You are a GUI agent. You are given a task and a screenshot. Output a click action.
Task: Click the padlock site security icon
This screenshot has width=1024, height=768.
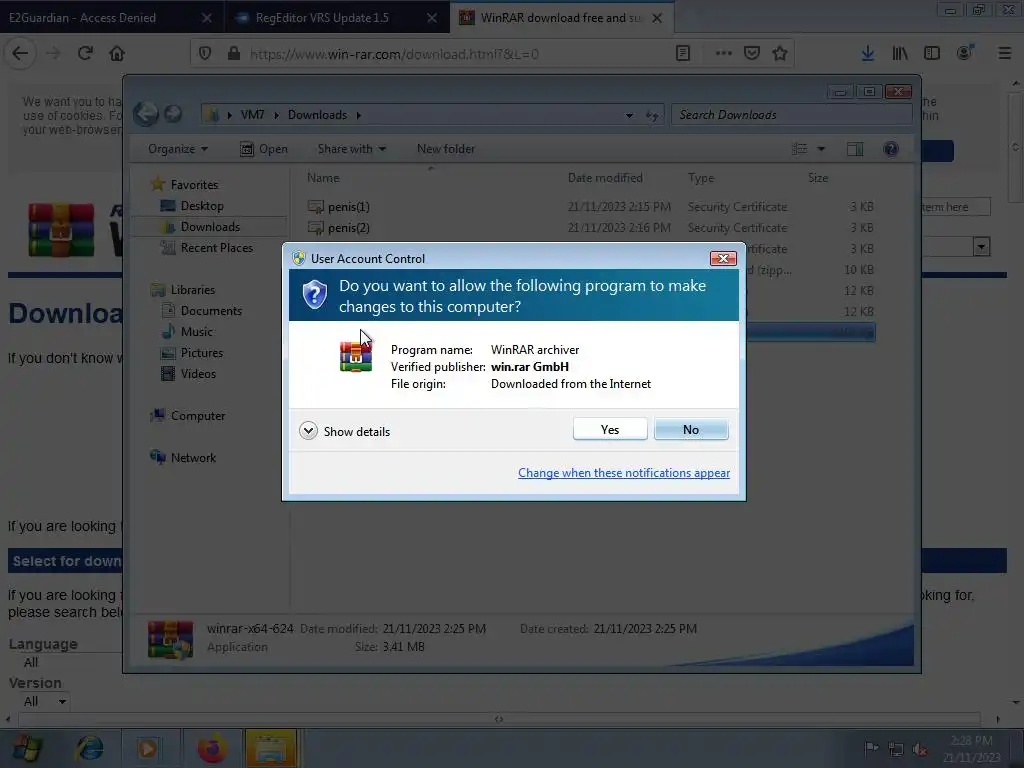233,54
